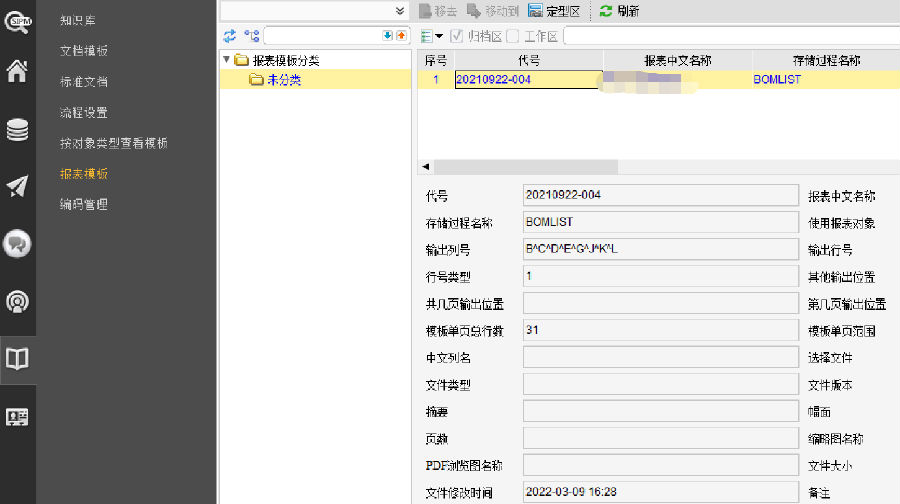This screenshot has height=504, width=900.
Task: Toggle the 工作区 checkbox
Action: pos(513,36)
